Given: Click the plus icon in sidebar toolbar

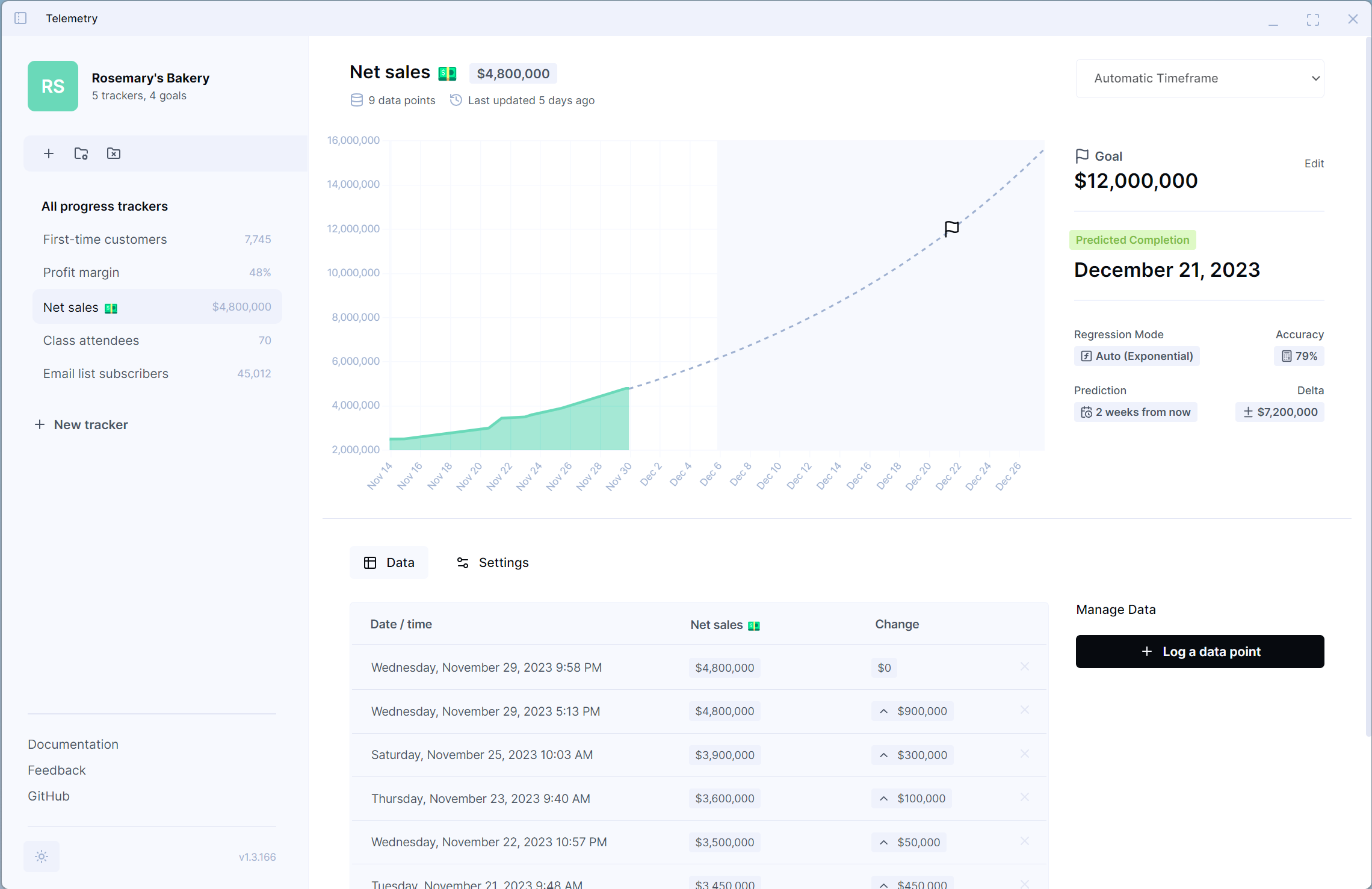Looking at the screenshot, I should click(x=49, y=153).
